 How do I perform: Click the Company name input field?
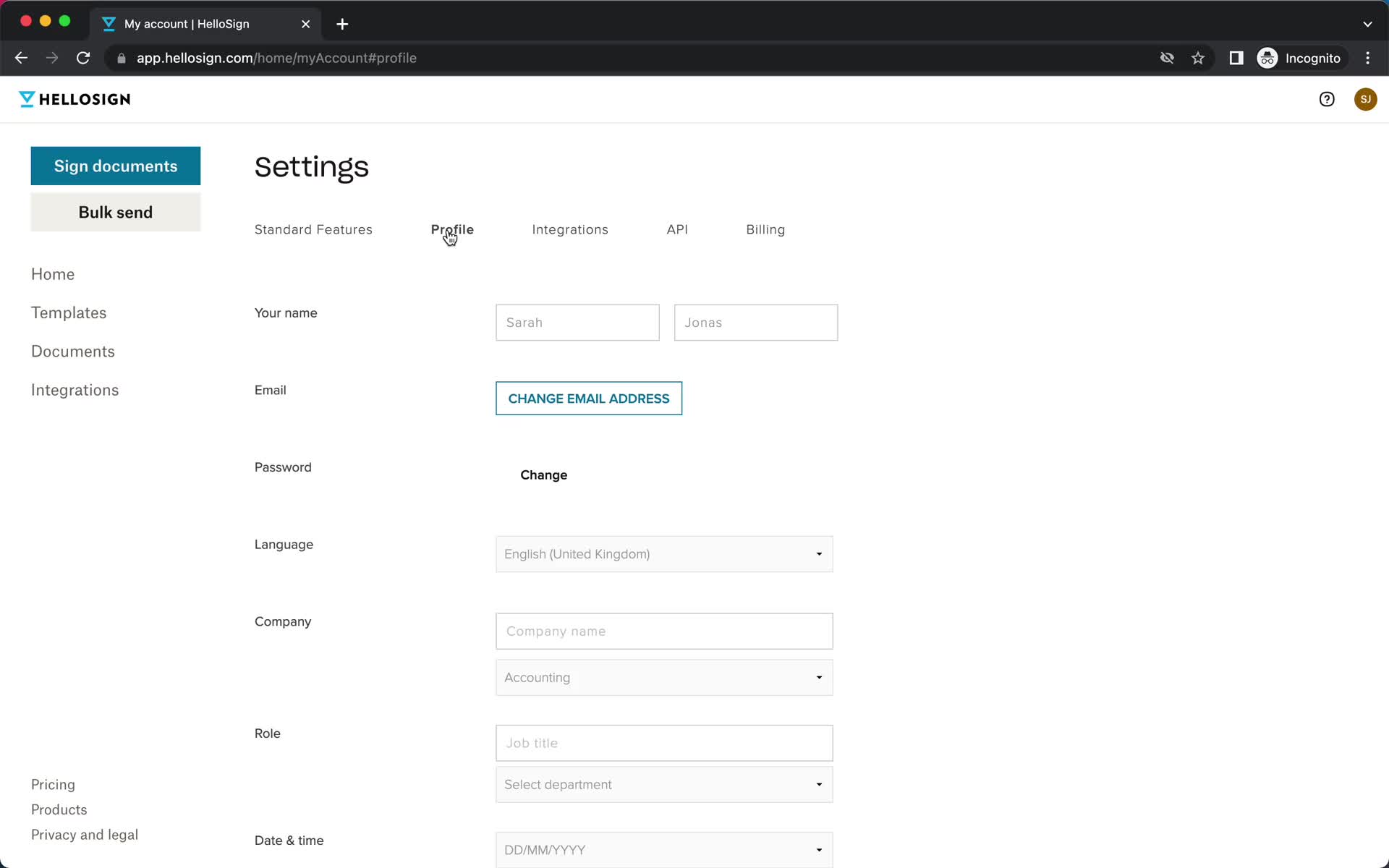664,631
